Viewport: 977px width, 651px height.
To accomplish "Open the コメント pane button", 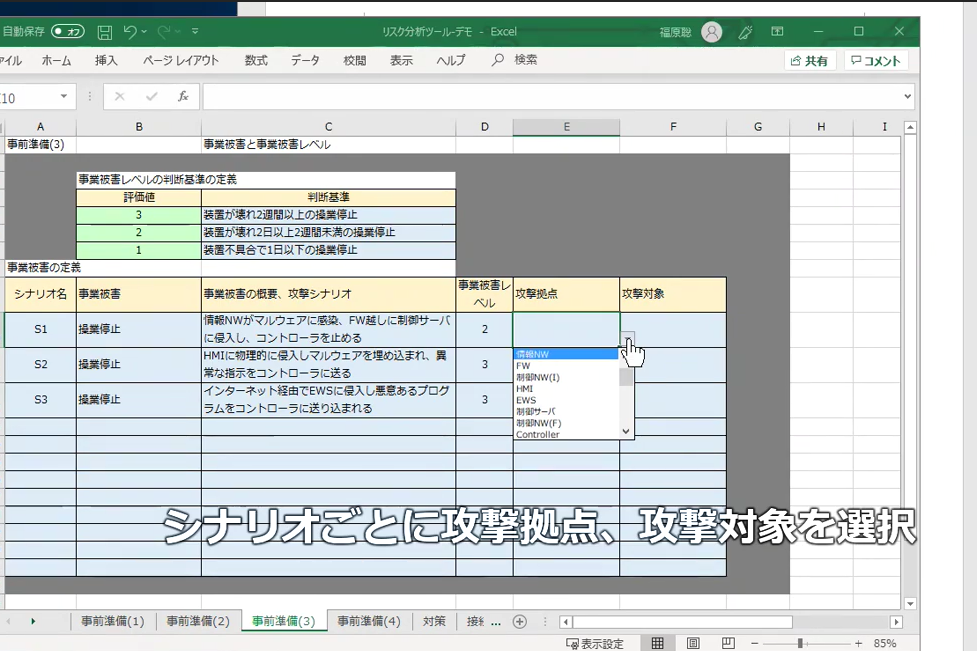I will click(x=876, y=60).
